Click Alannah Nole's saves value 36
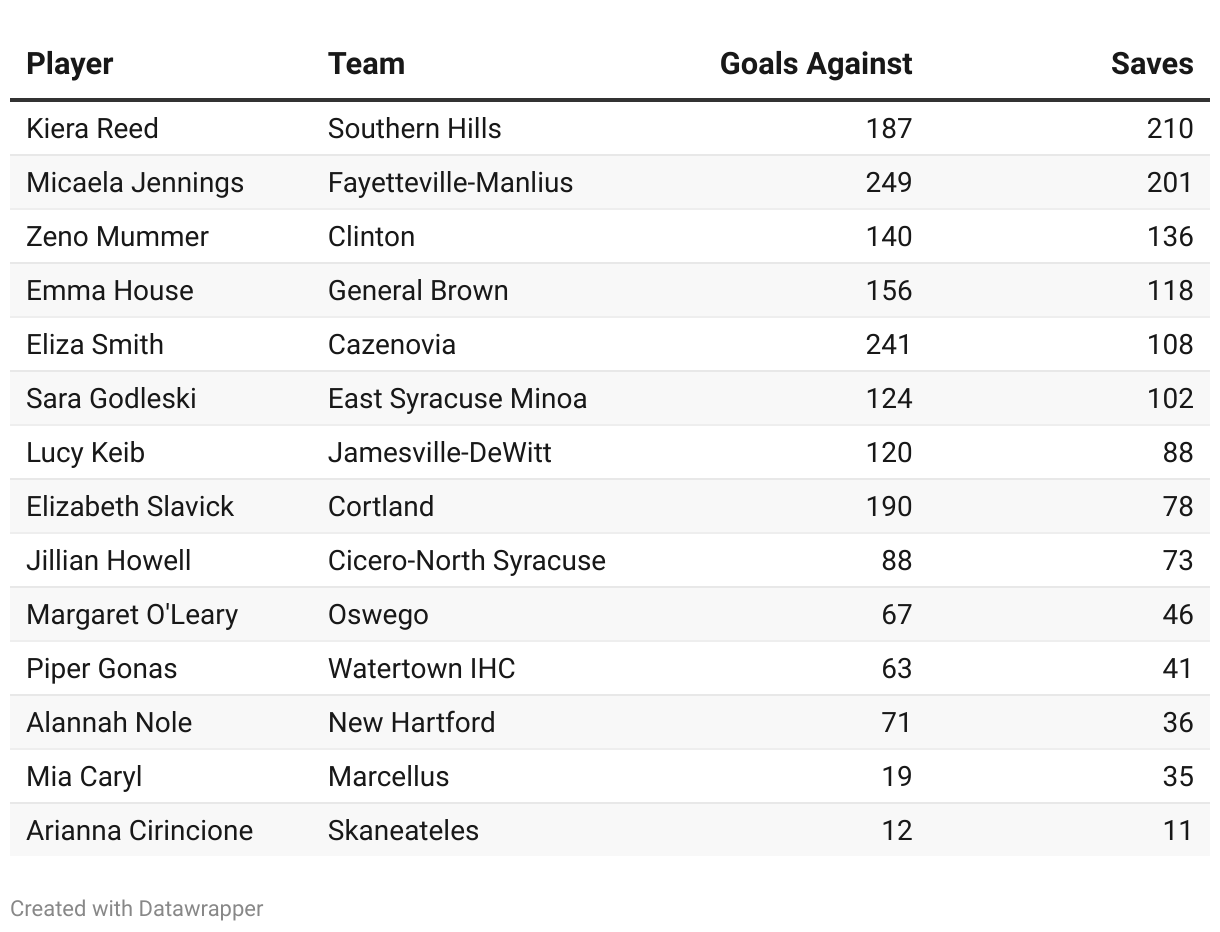Image resolution: width=1220 pixels, height=932 pixels. point(1177,723)
